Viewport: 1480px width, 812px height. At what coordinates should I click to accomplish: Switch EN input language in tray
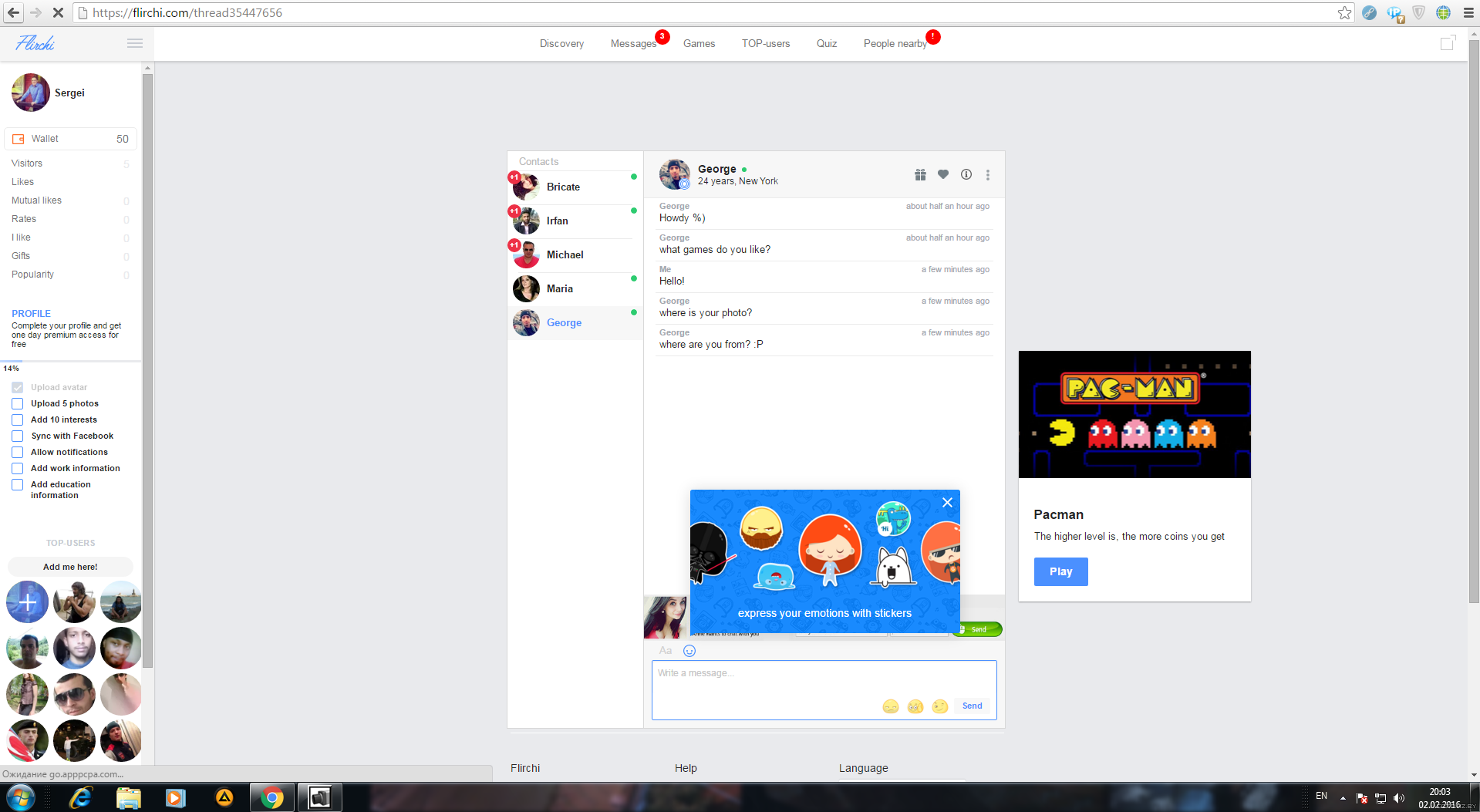(1321, 795)
